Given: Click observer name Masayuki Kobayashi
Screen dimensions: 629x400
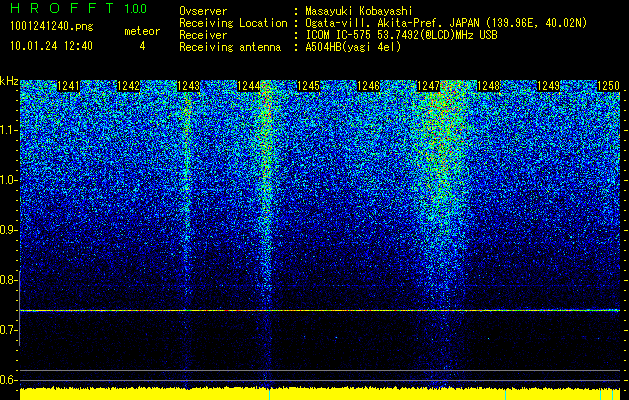Looking at the screenshot, I should pos(358,11).
